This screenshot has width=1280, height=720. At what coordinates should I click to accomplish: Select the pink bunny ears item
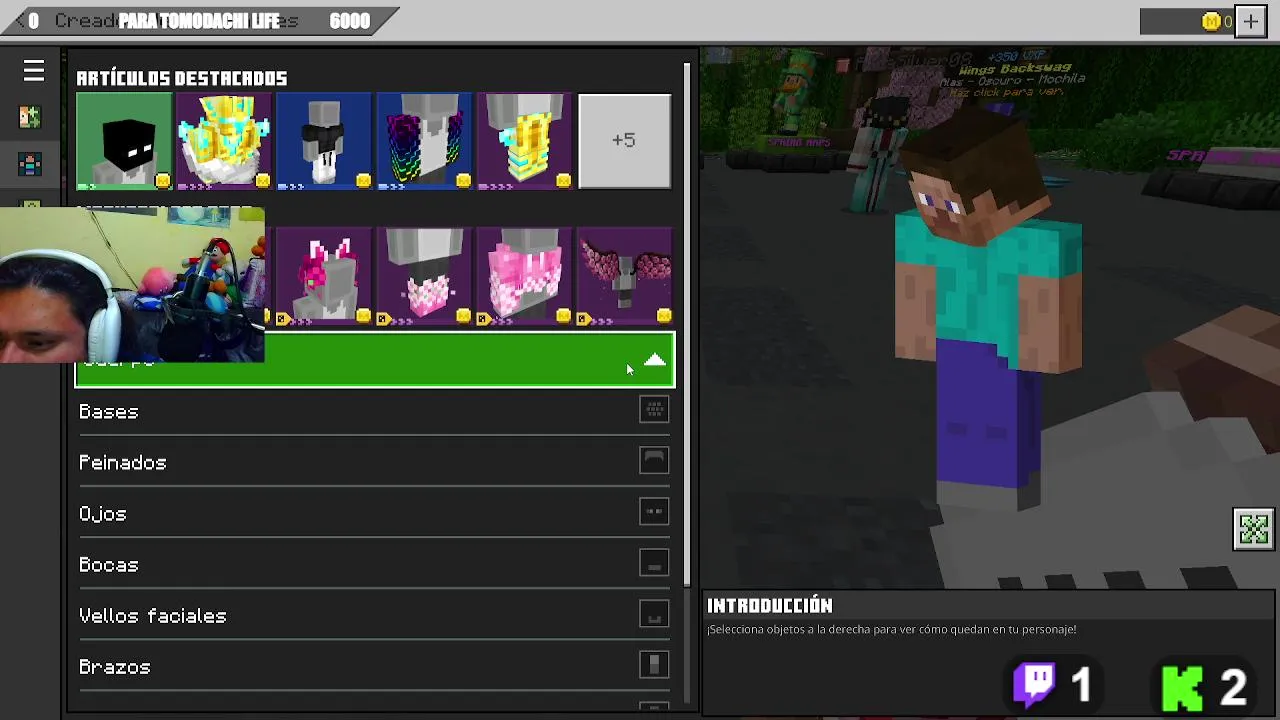(324, 277)
